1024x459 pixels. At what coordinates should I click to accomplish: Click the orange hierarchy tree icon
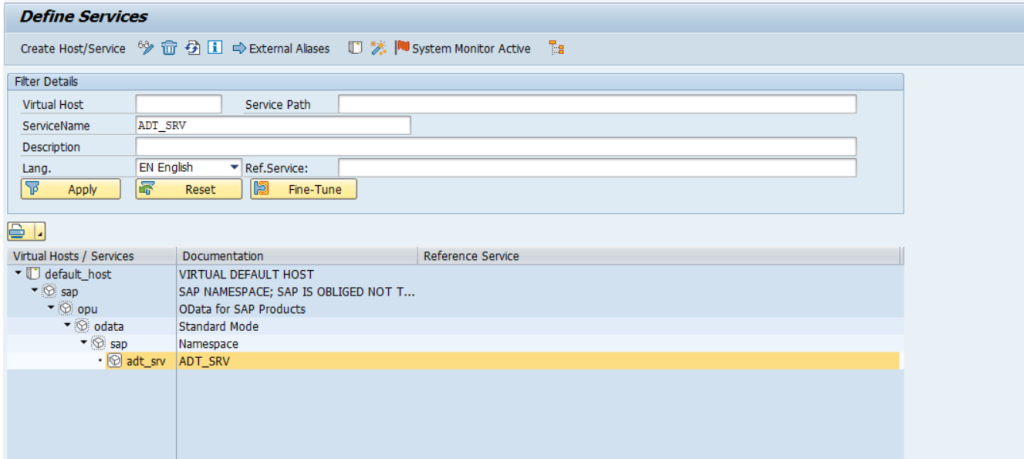click(557, 48)
